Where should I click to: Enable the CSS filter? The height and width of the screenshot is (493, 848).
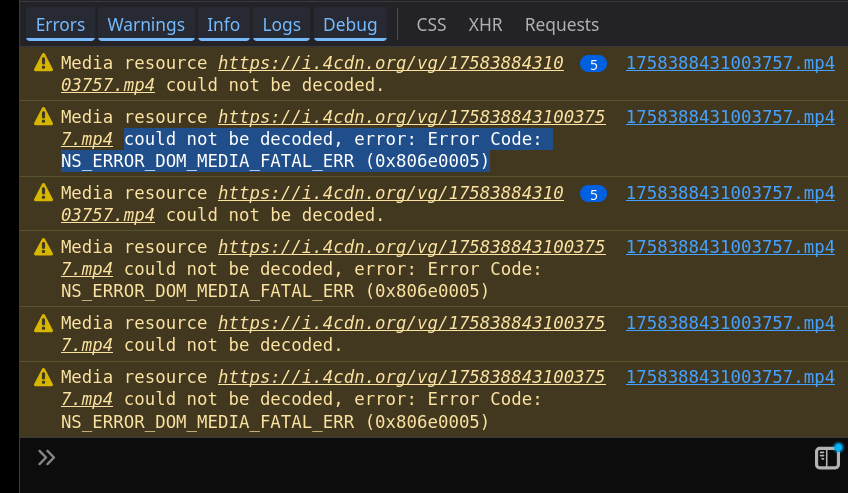[x=431, y=24]
